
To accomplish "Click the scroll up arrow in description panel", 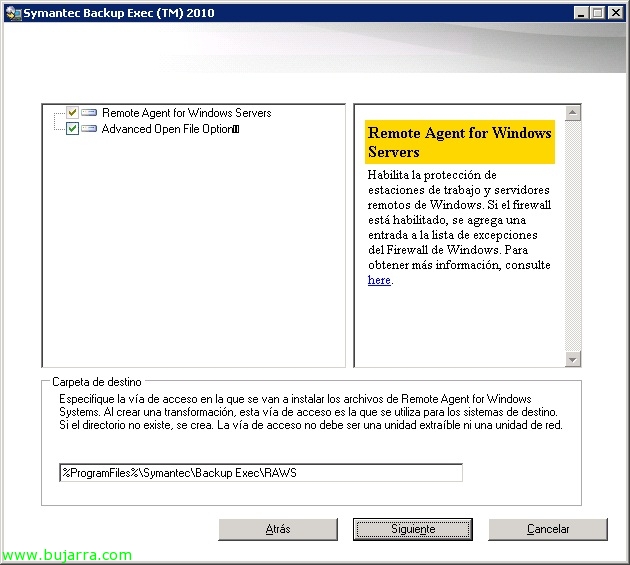I will click(x=573, y=113).
